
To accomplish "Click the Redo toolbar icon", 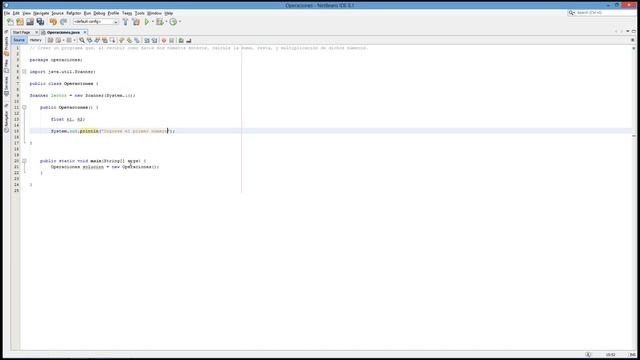I will [x=63, y=22].
